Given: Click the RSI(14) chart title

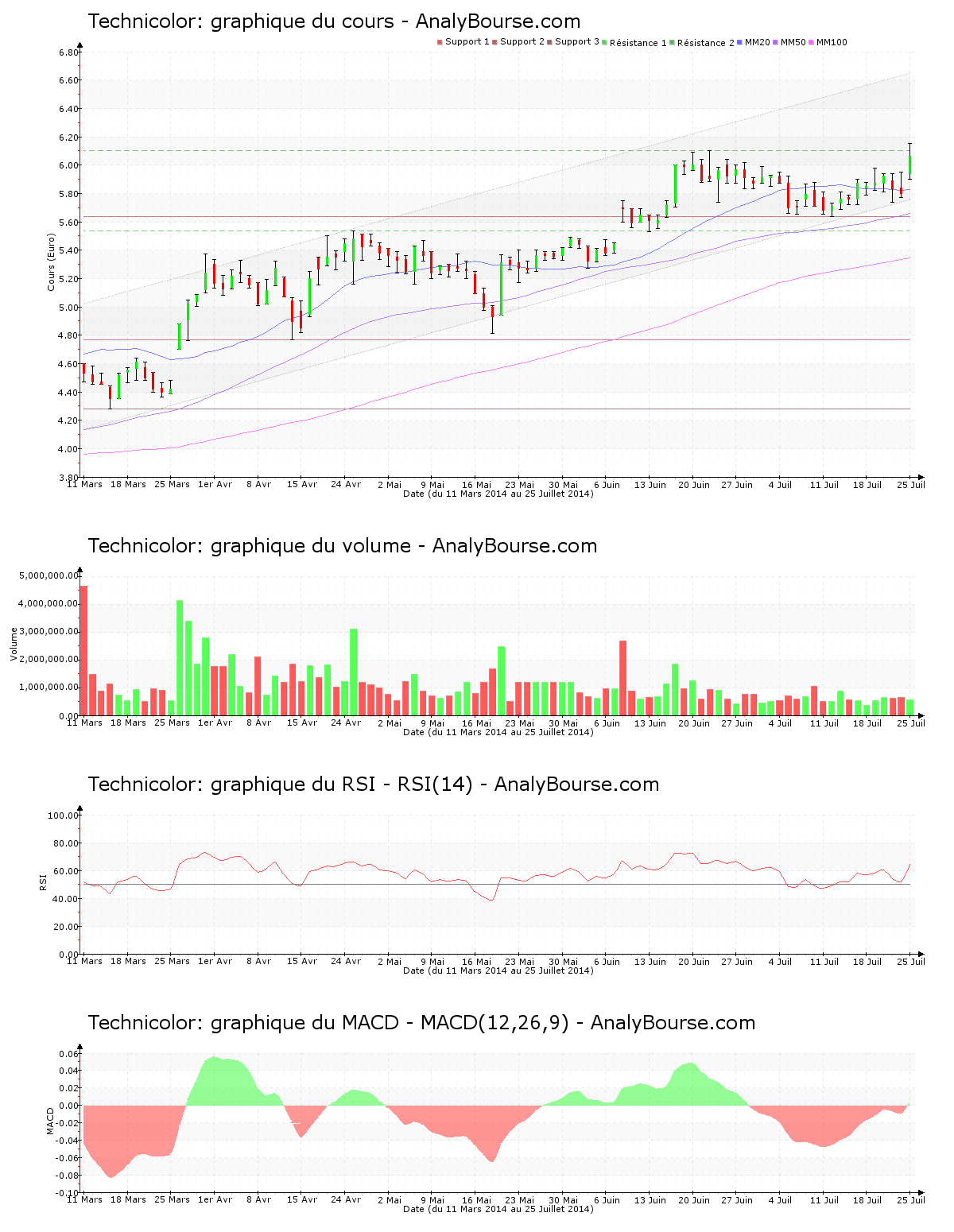Looking at the screenshot, I should [373, 785].
